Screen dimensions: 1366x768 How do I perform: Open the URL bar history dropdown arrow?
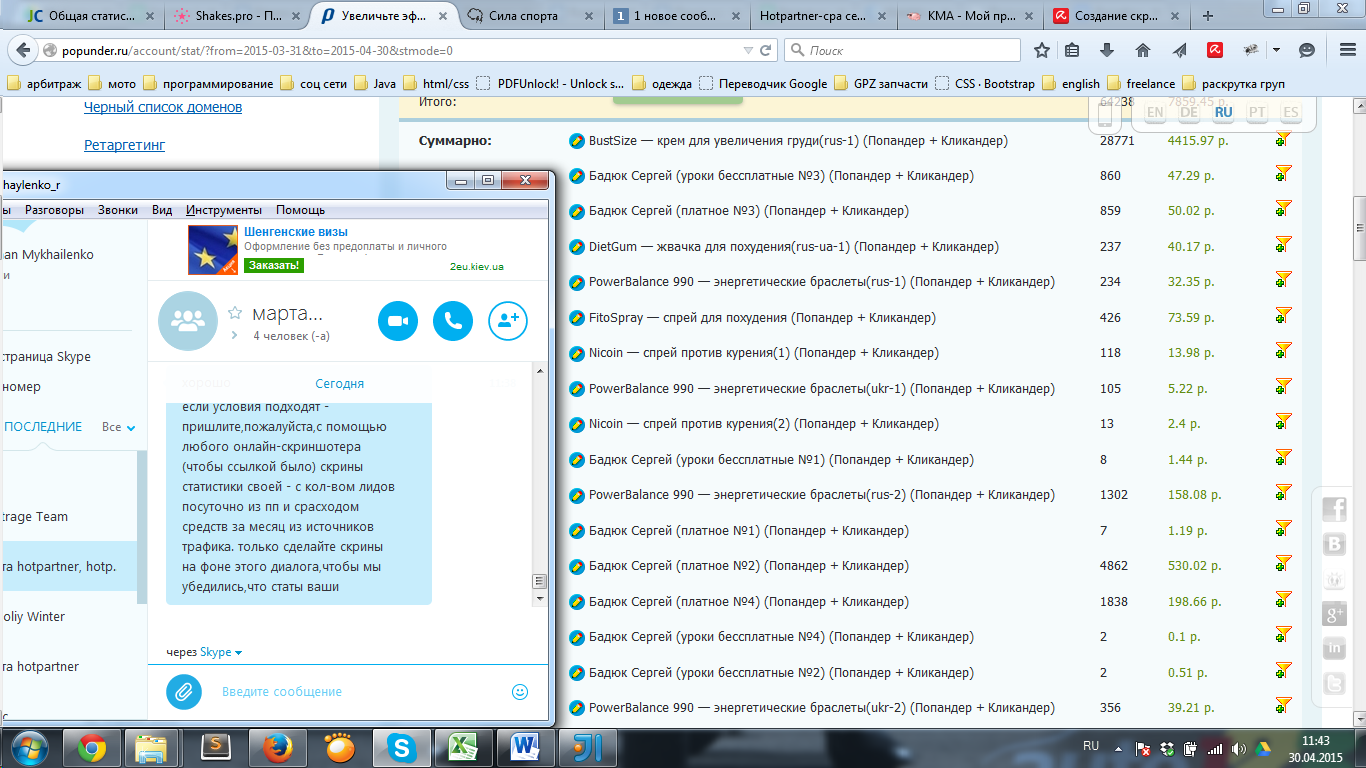pyautogui.click(x=748, y=50)
